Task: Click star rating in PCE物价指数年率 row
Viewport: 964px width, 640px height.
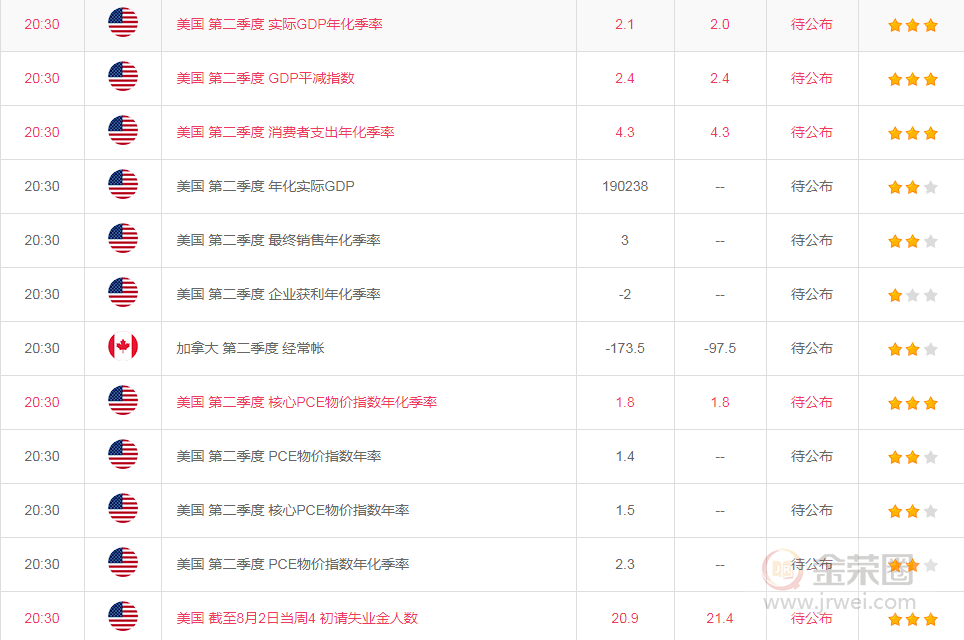Action: coord(913,457)
